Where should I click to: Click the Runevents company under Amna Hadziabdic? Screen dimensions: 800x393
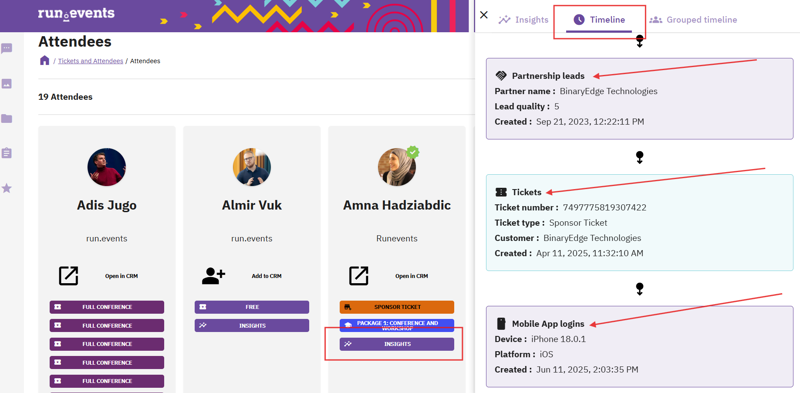tap(397, 238)
